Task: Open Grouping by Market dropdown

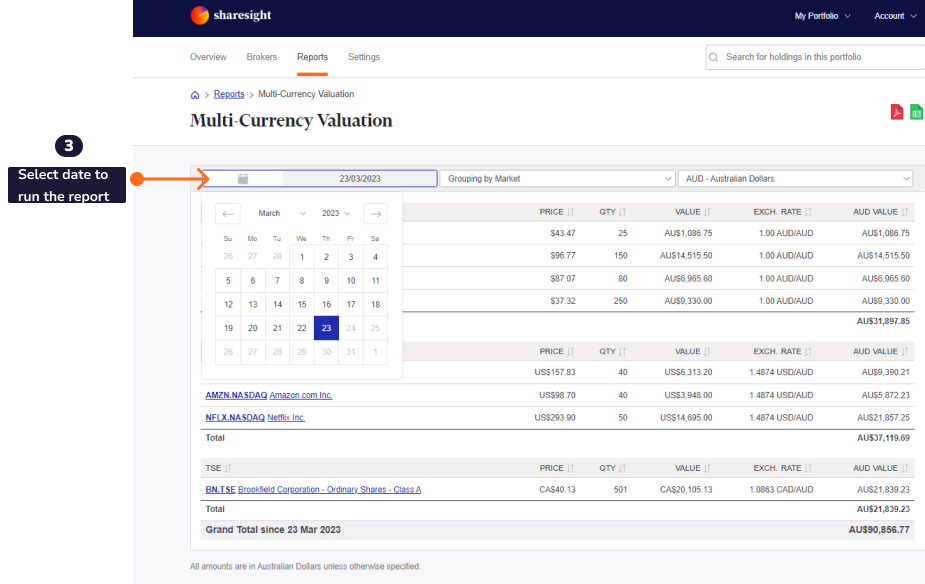Action: [x=557, y=179]
